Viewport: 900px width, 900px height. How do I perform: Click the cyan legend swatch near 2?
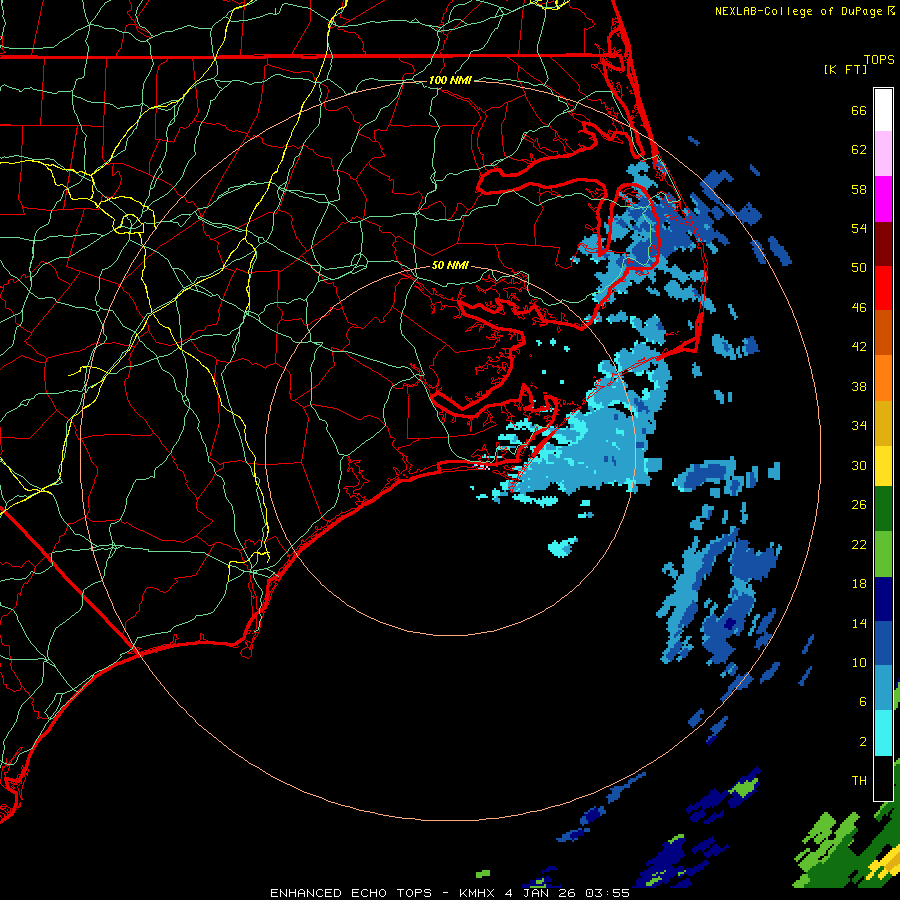[883, 733]
